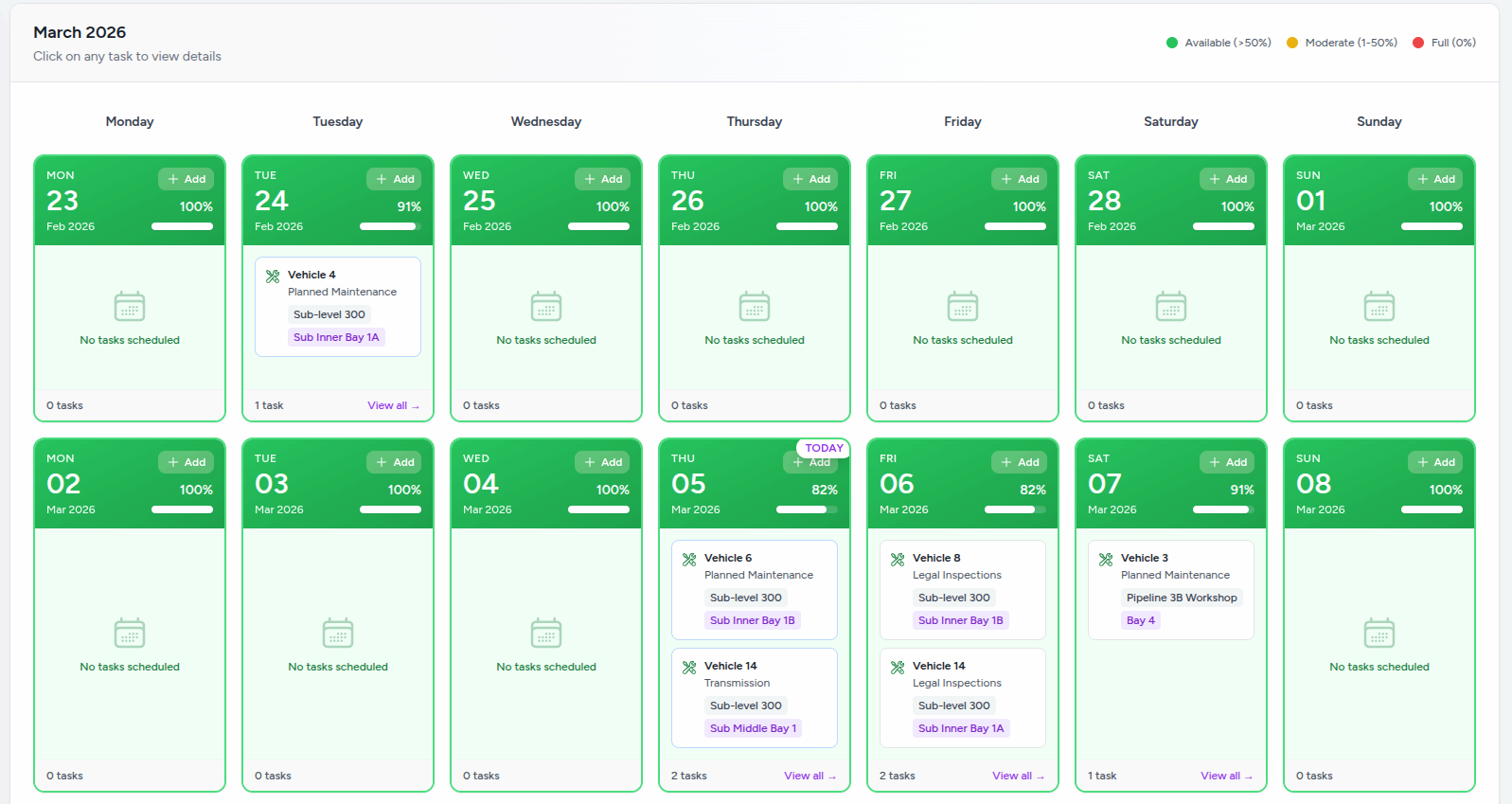The height and width of the screenshot is (804, 1512).
Task: Click the 82% capacity bar on Fri 06
Action: point(1015,509)
